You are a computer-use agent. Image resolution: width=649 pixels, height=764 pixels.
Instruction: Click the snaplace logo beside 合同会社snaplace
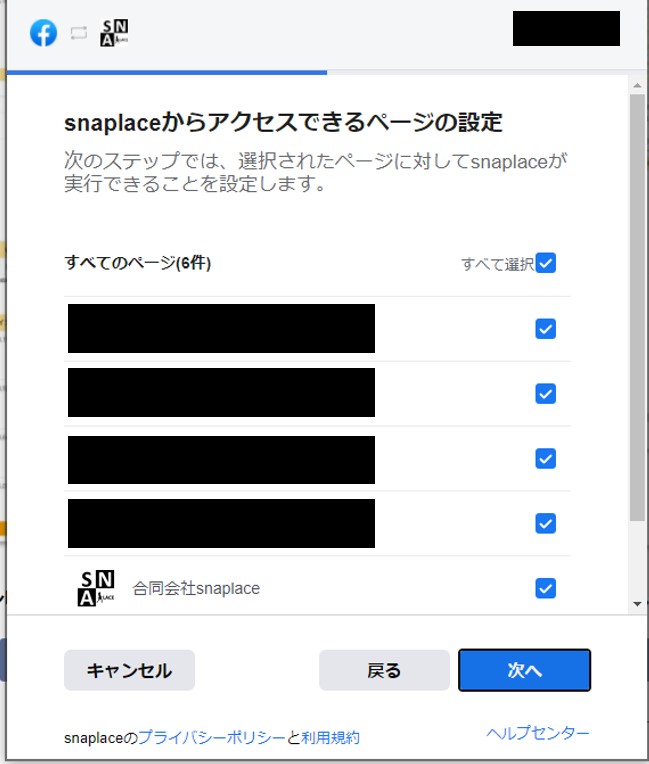(x=96, y=588)
